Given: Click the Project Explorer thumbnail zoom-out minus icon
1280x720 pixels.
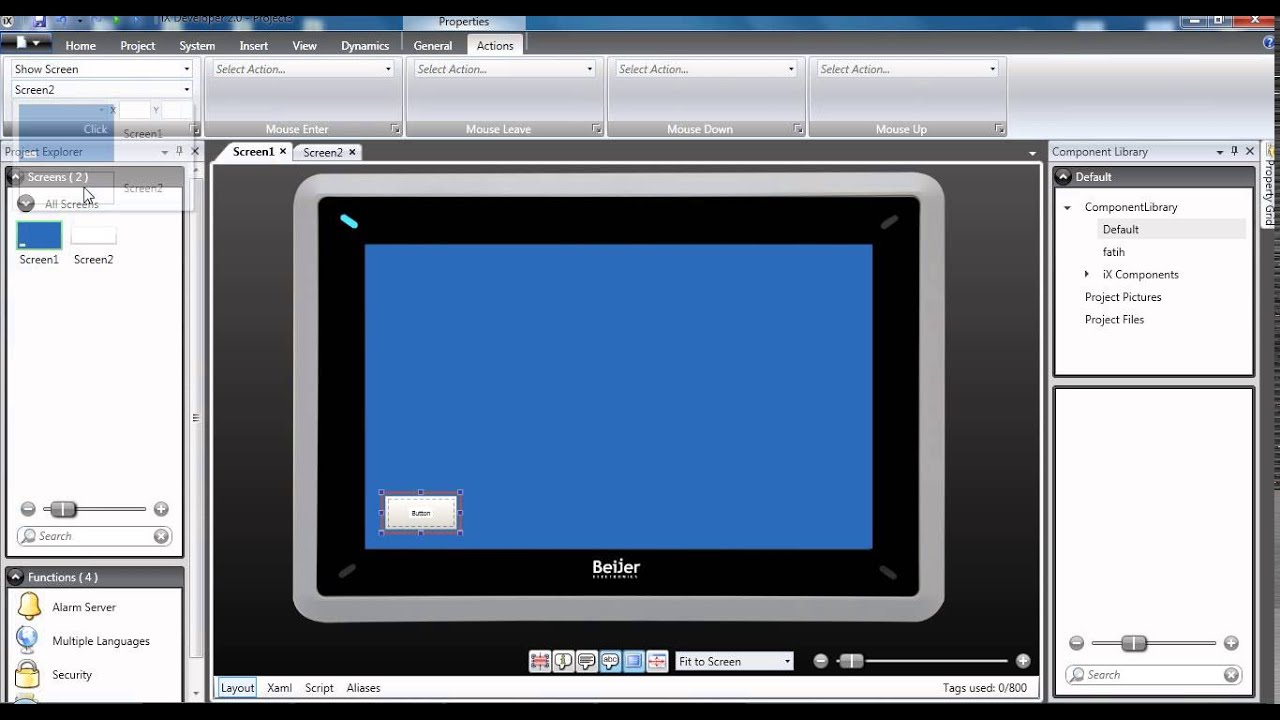Looking at the screenshot, I should tap(28, 509).
